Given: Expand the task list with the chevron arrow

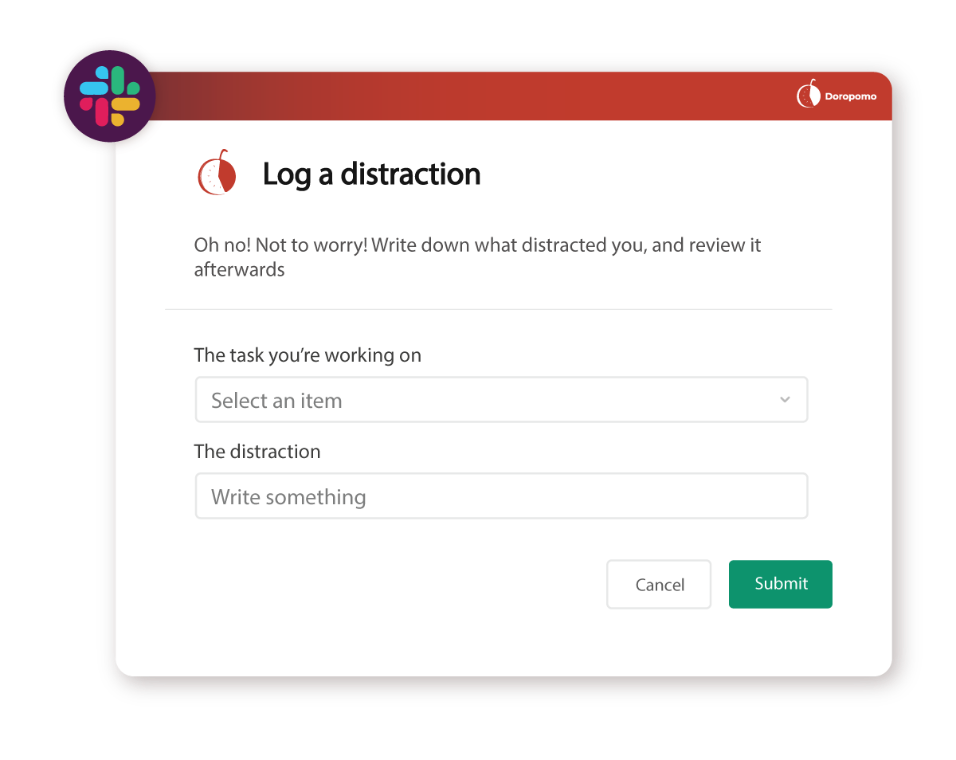Looking at the screenshot, I should click(x=785, y=400).
